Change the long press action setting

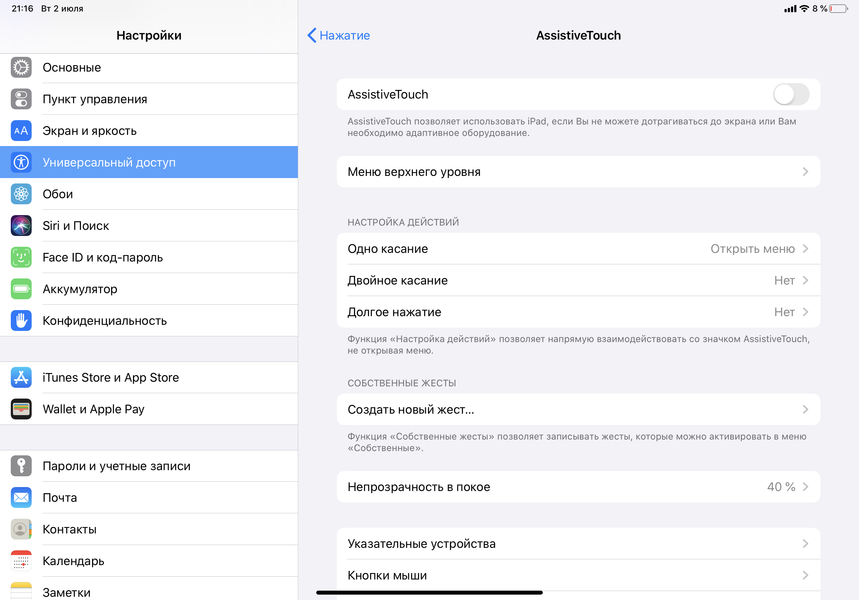(578, 312)
